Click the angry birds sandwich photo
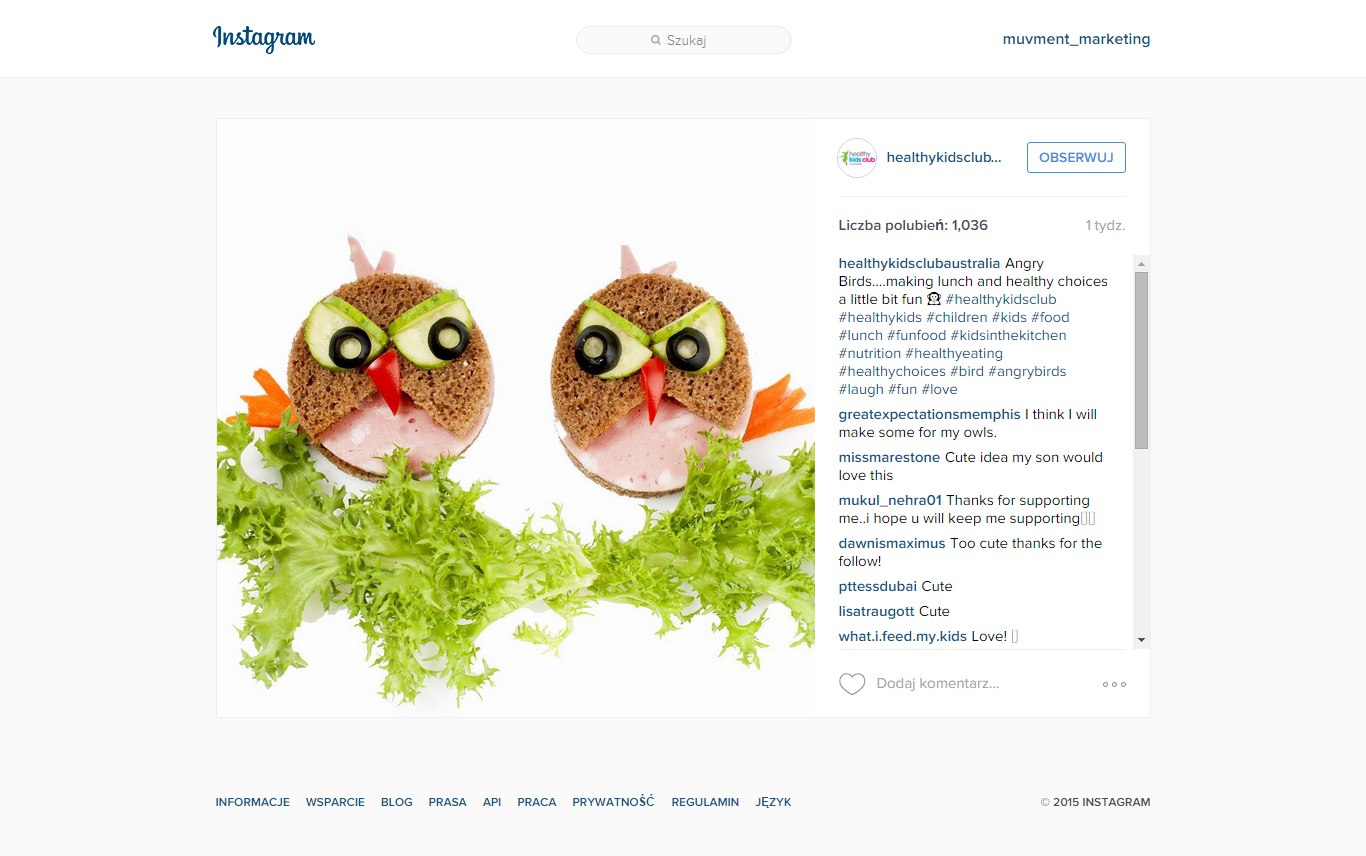This screenshot has width=1366, height=856. coord(516,418)
